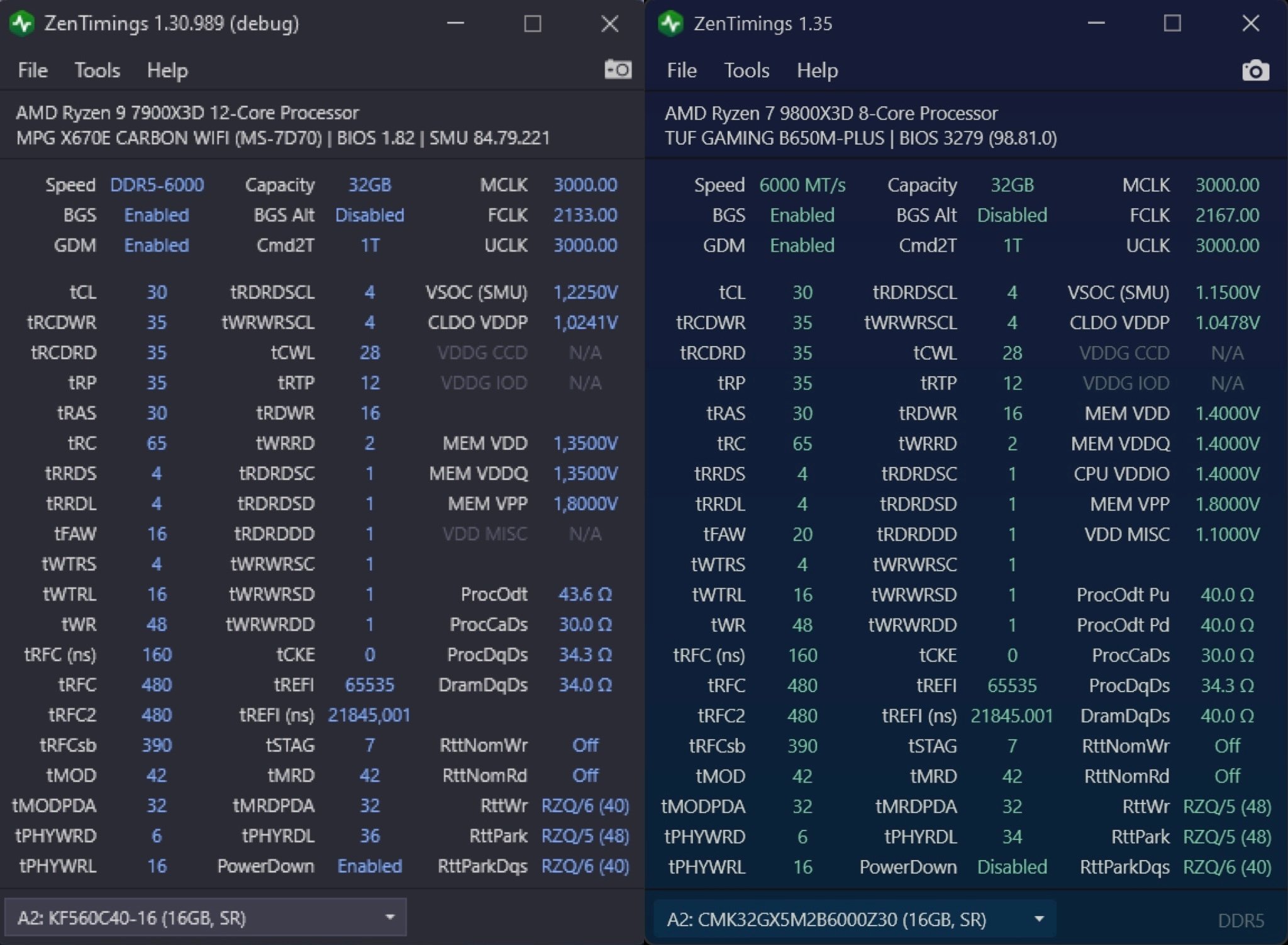Minimize the ZenTimings 1.35 window
The image size is (1288, 945).
[1096, 23]
